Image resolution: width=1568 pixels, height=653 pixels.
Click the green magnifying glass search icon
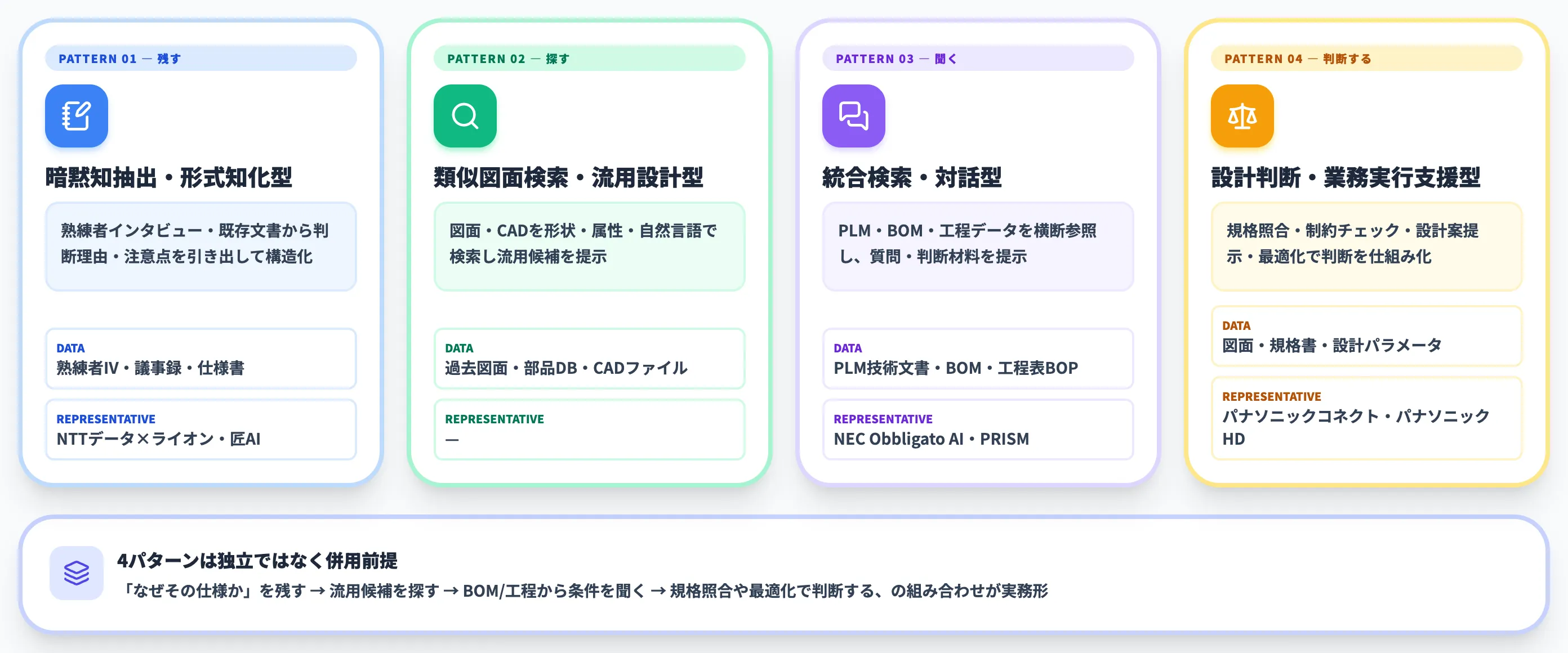(465, 115)
